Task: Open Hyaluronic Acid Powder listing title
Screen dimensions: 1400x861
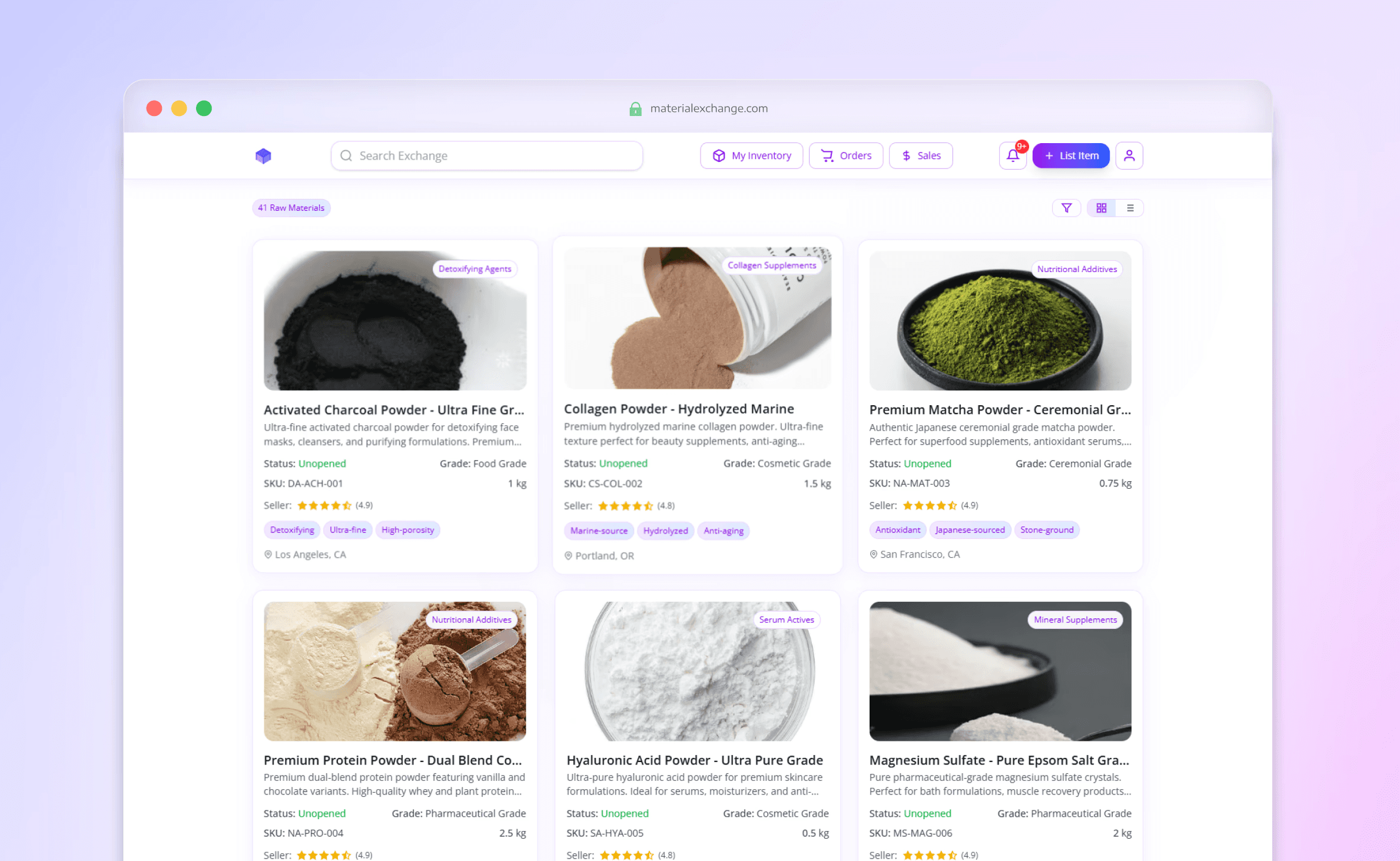Action: coord(694,760)
